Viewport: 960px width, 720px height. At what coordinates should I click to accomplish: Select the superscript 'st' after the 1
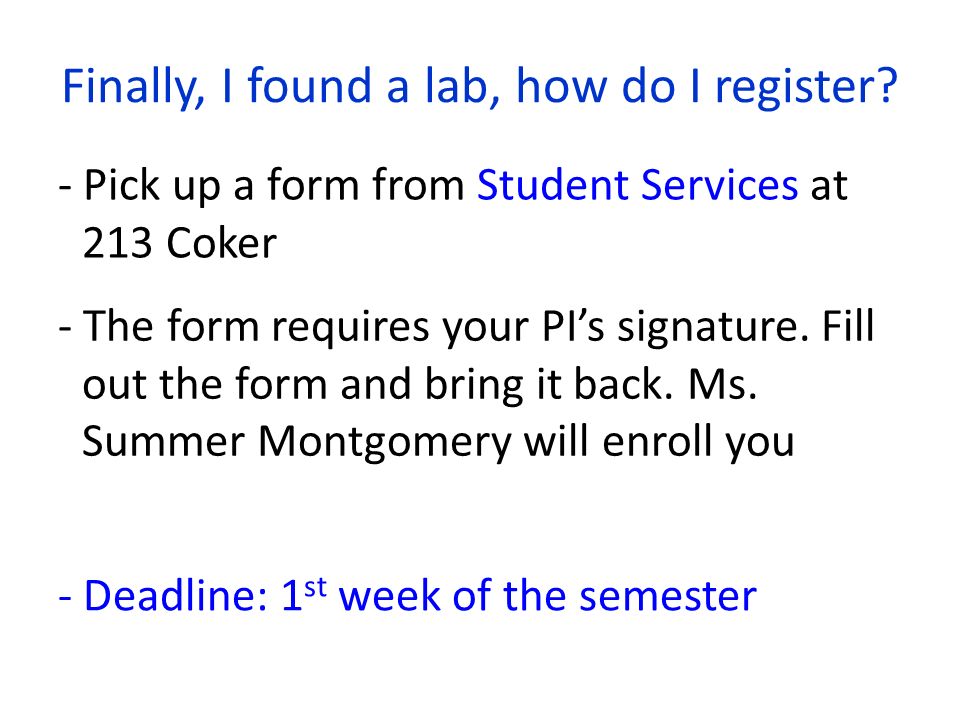click(x=315, y=587)
